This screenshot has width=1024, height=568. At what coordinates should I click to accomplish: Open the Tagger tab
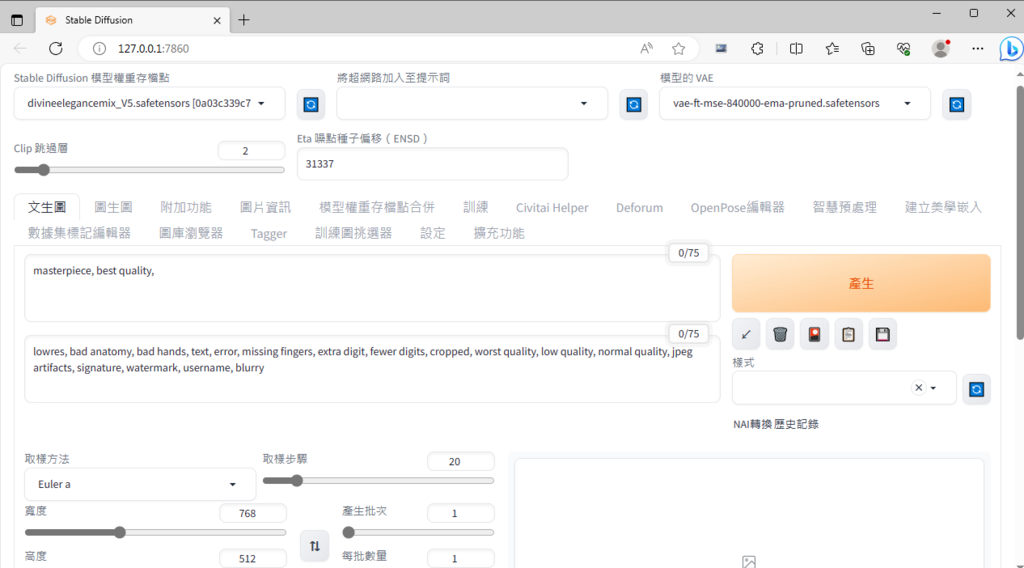coord(268,233)
